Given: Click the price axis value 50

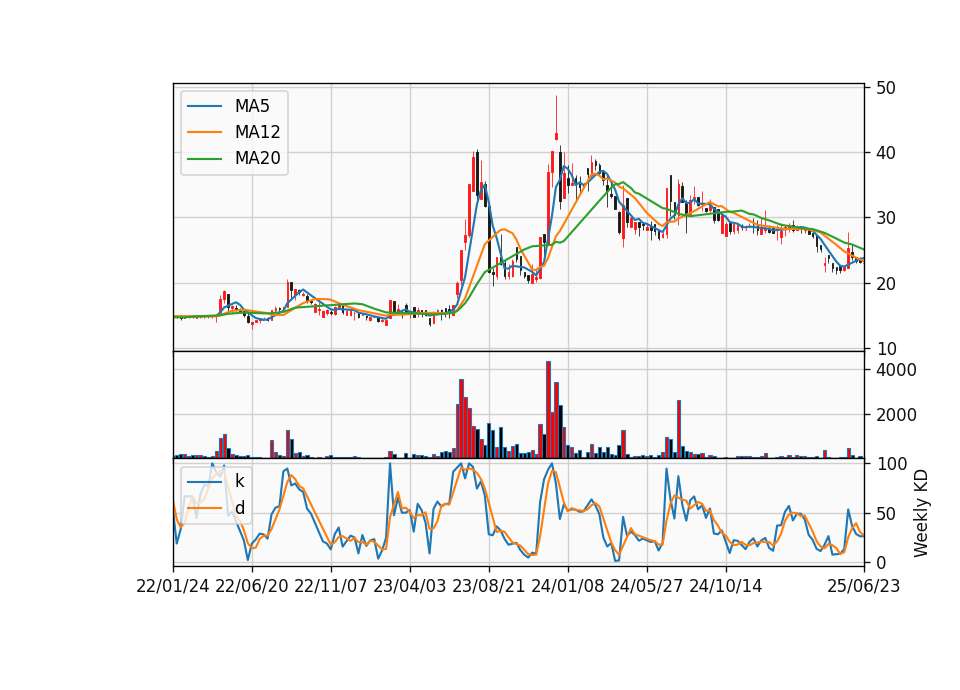Looking at the screenshot, I should tap(885, 88).
